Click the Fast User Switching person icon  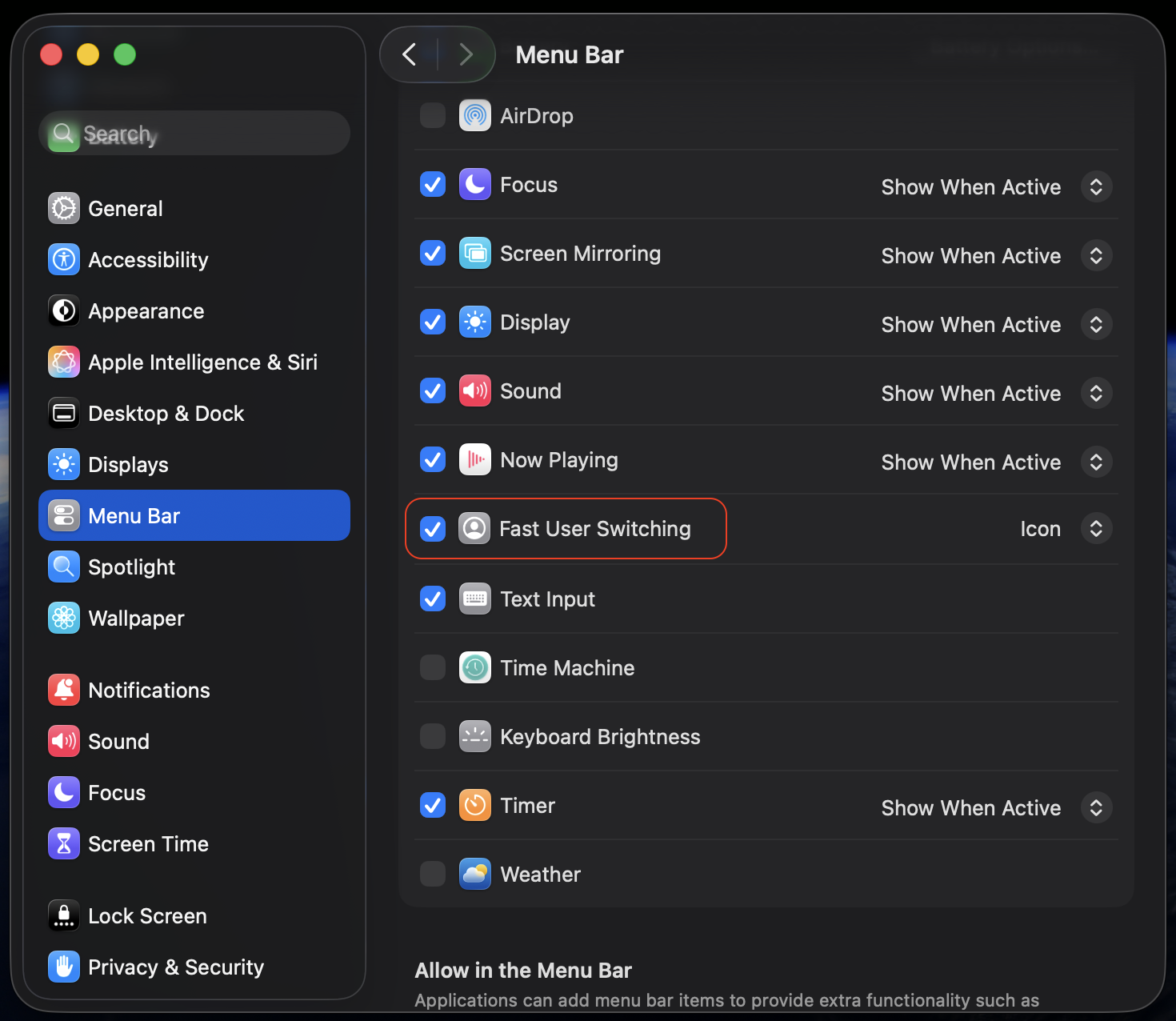474,529
